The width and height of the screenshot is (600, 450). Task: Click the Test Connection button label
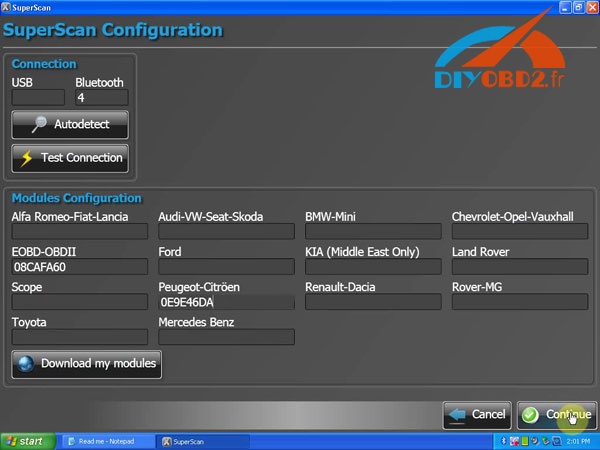click(82, 158)
